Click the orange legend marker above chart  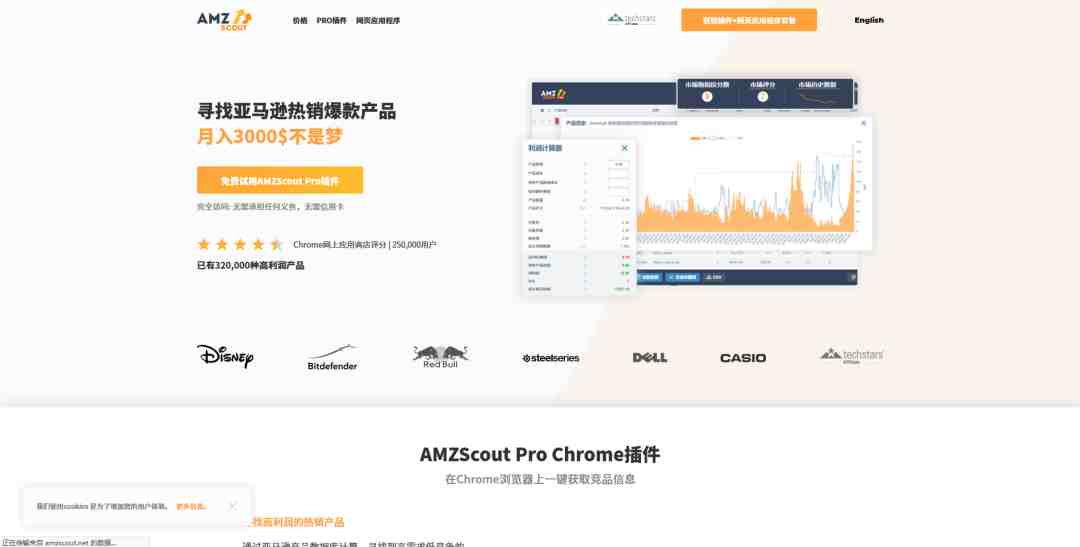tap(695, 138)
